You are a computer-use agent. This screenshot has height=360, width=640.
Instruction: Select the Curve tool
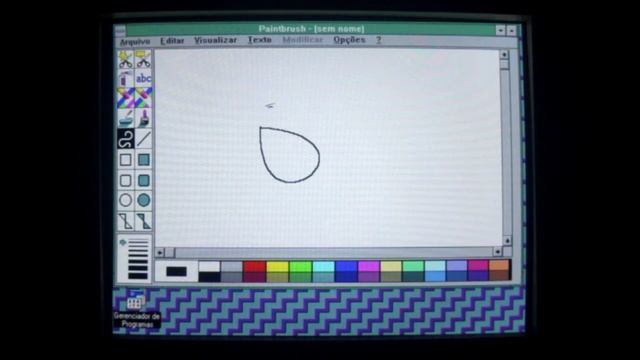(126, 139)
